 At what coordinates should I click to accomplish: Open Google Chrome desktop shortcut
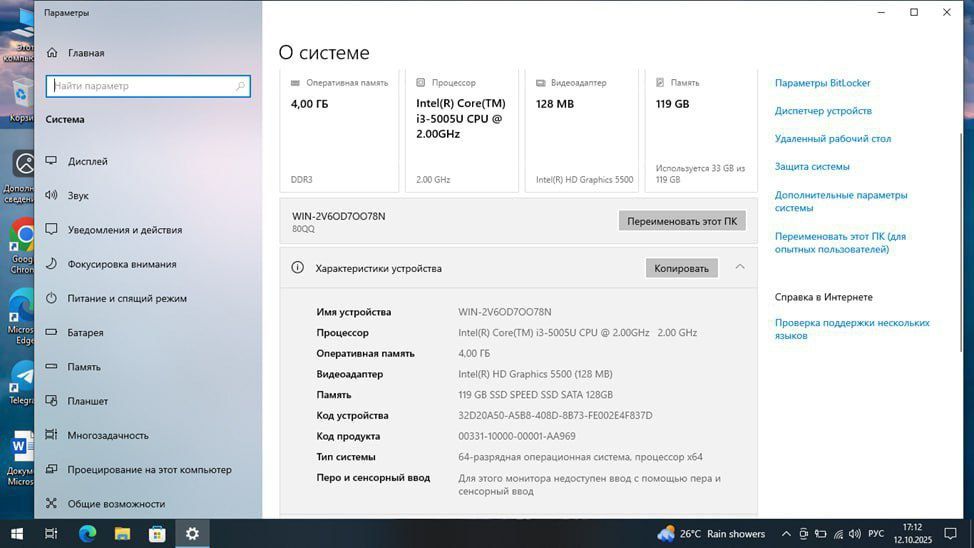coord(22,246)
